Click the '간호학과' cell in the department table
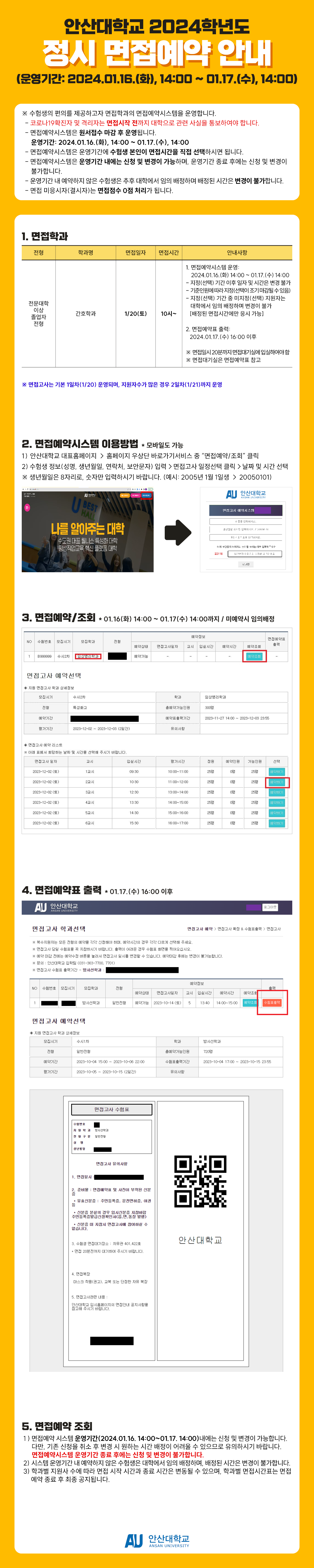The image size is (314, 1568). 85,313
